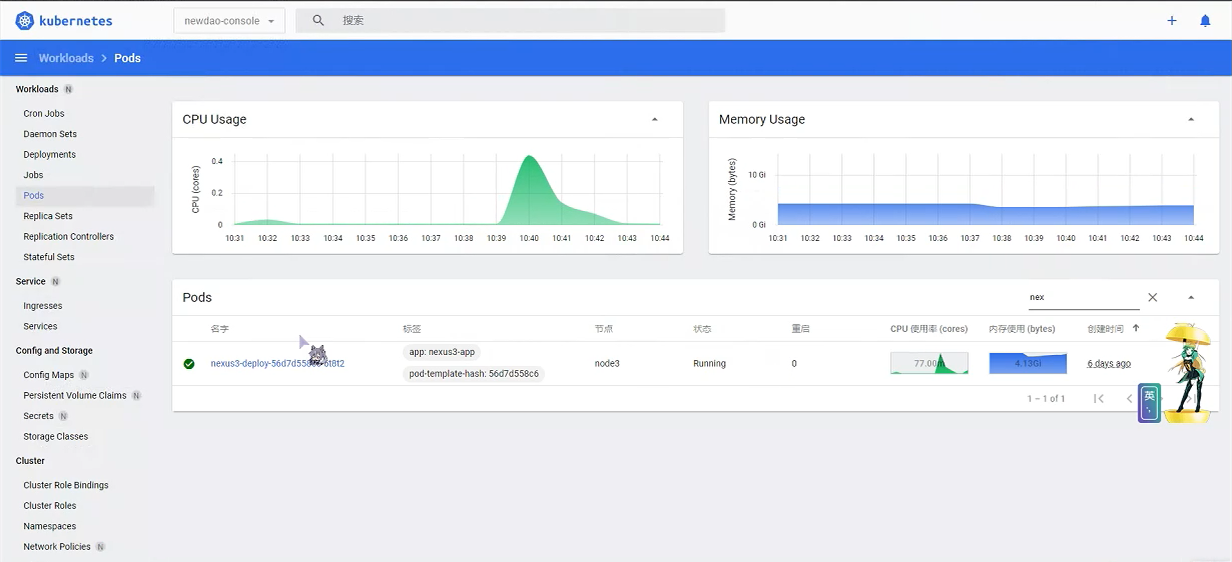The height and width of the screenshot is (562, 1232).
Task: Collapse the Pods list card
Action: click(x=1191, y=297)
